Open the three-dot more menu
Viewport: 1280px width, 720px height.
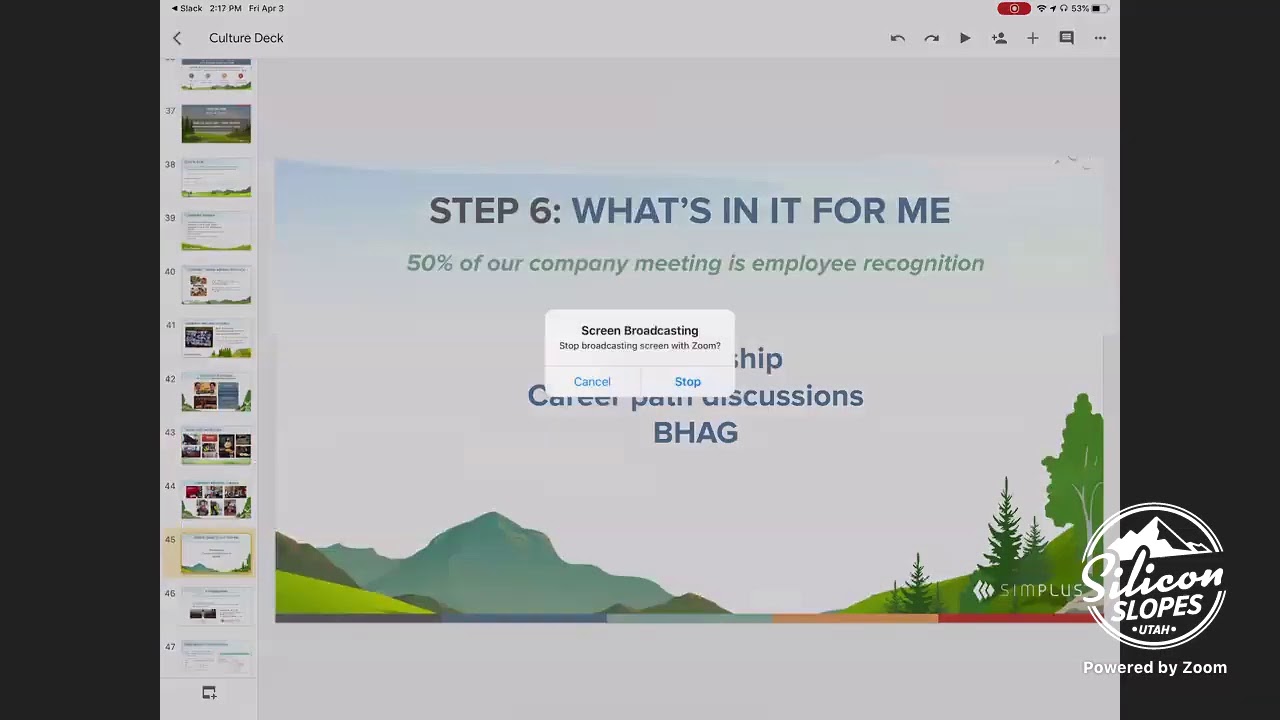point(1100,38)
